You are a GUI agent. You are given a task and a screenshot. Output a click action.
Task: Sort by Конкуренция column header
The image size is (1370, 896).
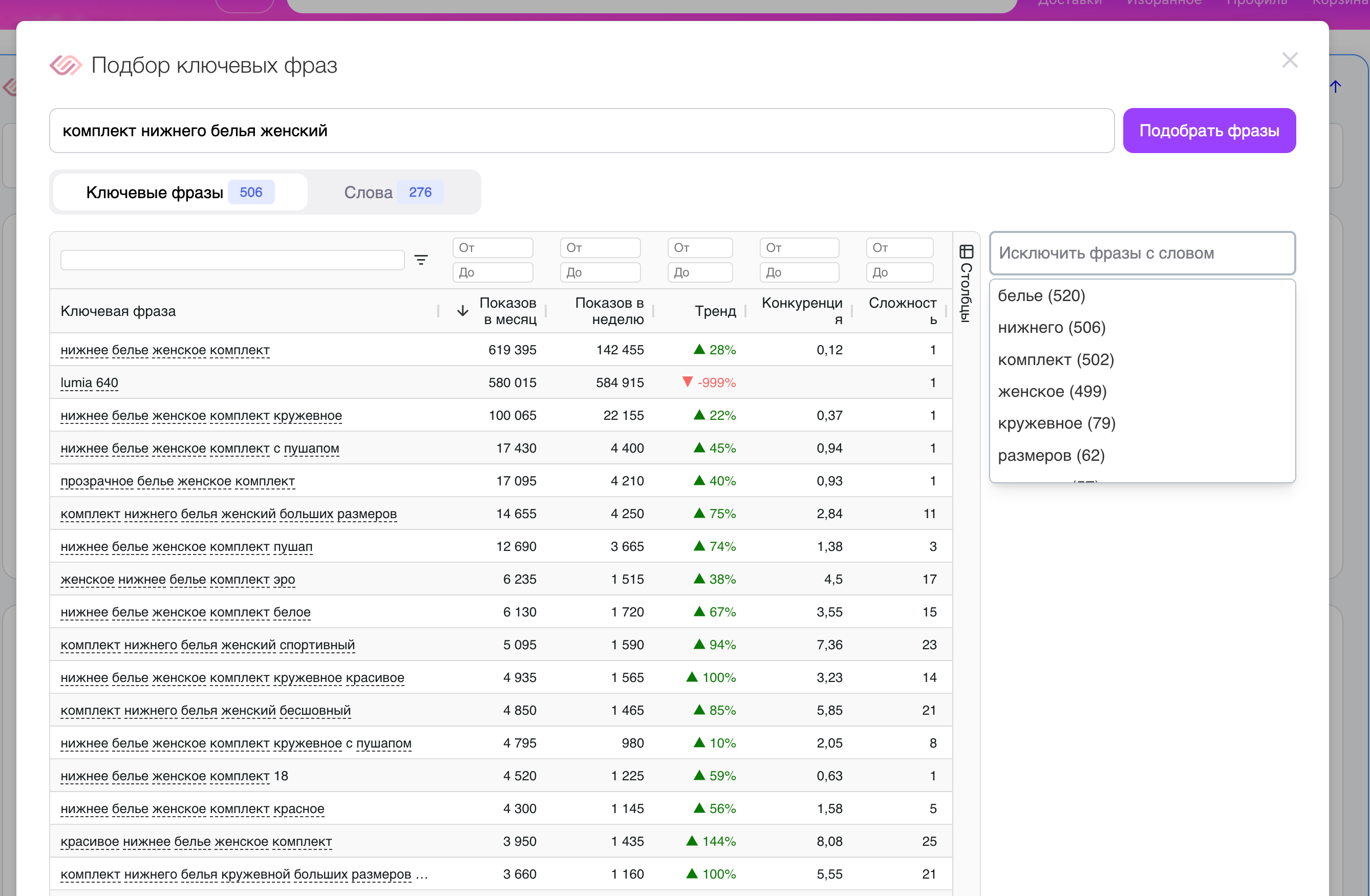(801, 311)
